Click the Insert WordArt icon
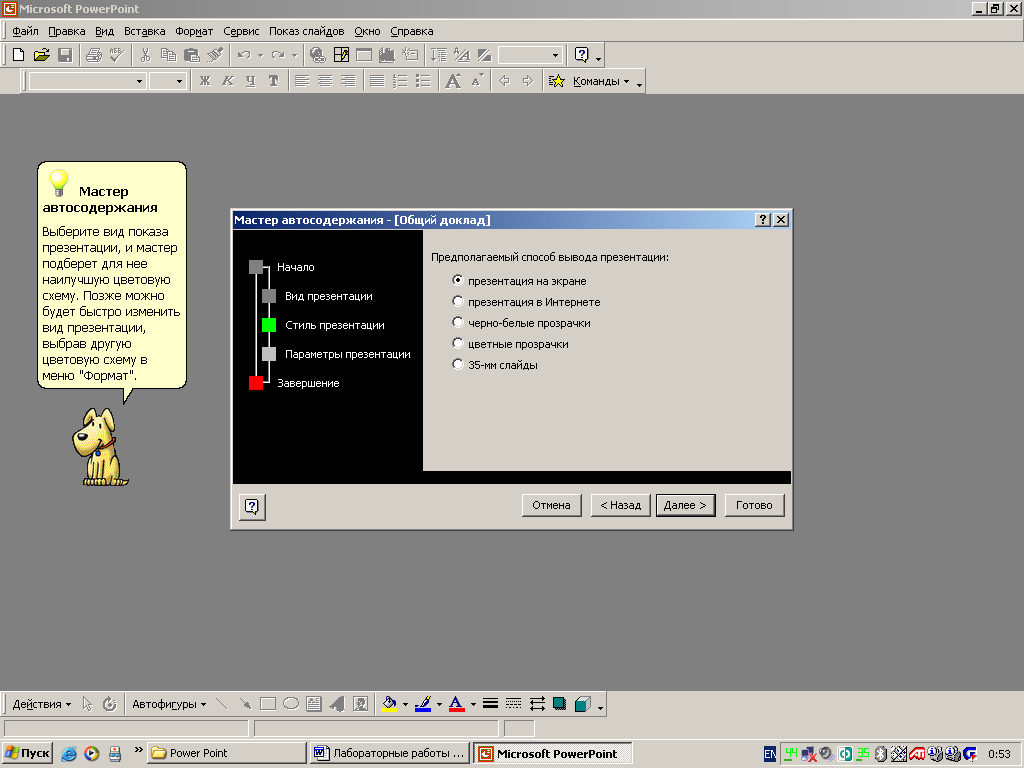This screenshot has height=768, width=1024. click(x=338, y=704)
